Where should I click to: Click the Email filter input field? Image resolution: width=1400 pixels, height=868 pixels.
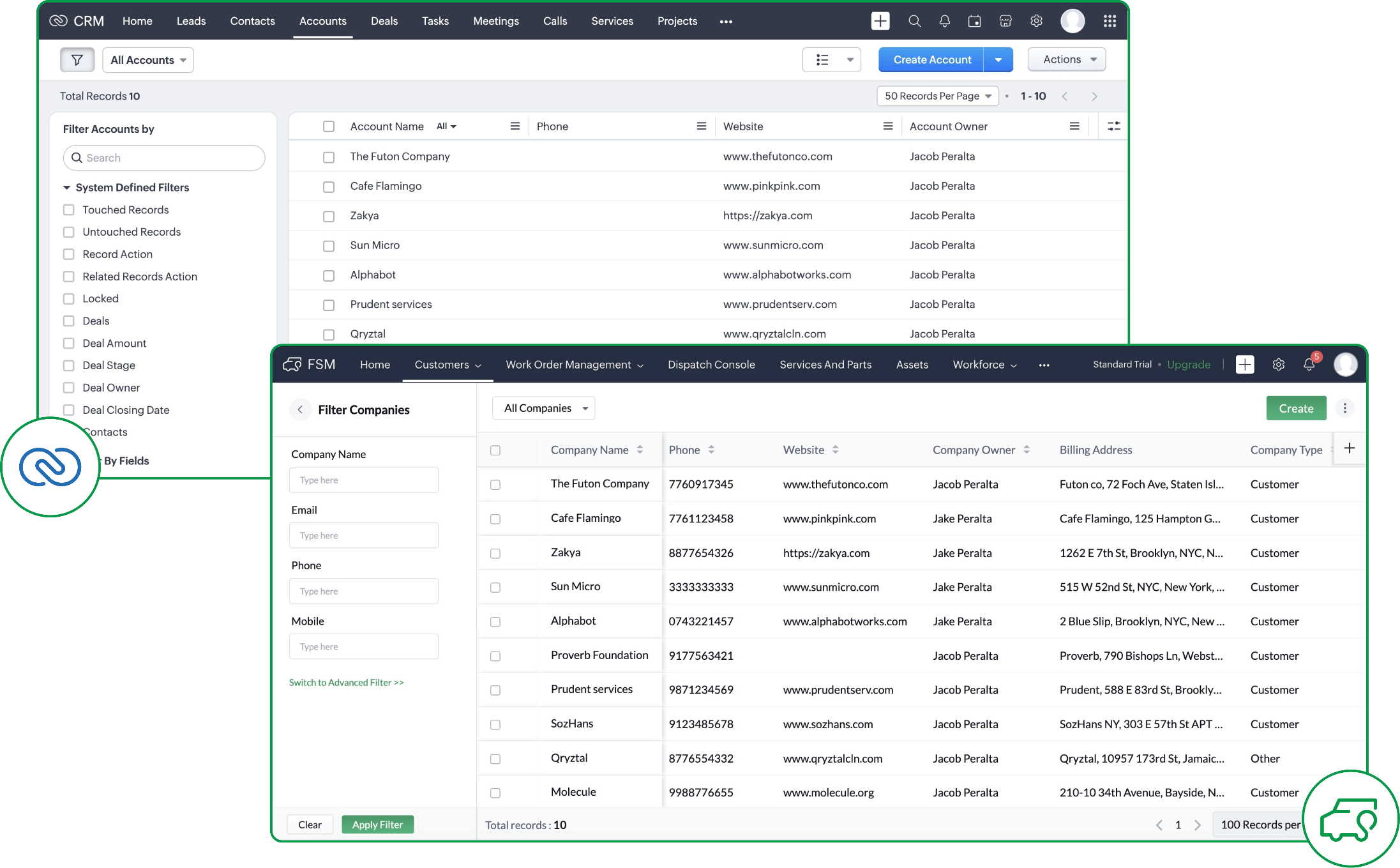(364, 536)
